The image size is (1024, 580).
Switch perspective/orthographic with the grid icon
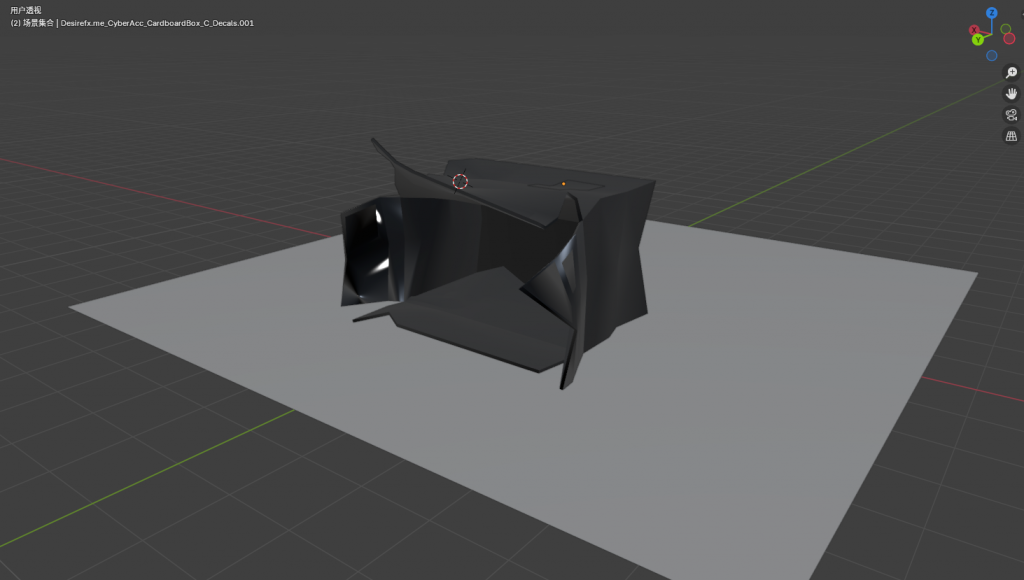click(x=1011, y=136)
